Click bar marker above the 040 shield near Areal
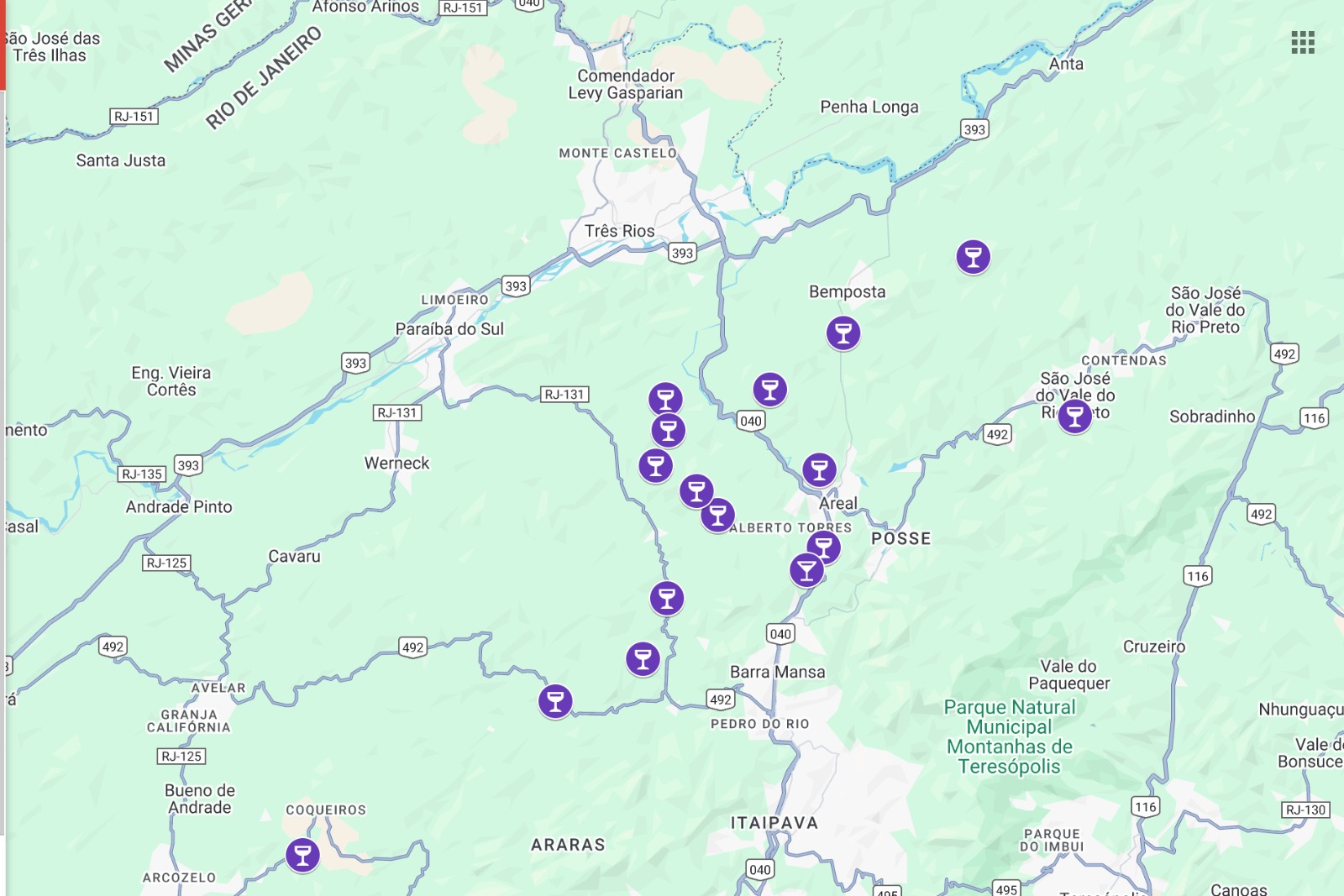The width and height of the screenshot is (1344, 896). (x=769, y=390)
